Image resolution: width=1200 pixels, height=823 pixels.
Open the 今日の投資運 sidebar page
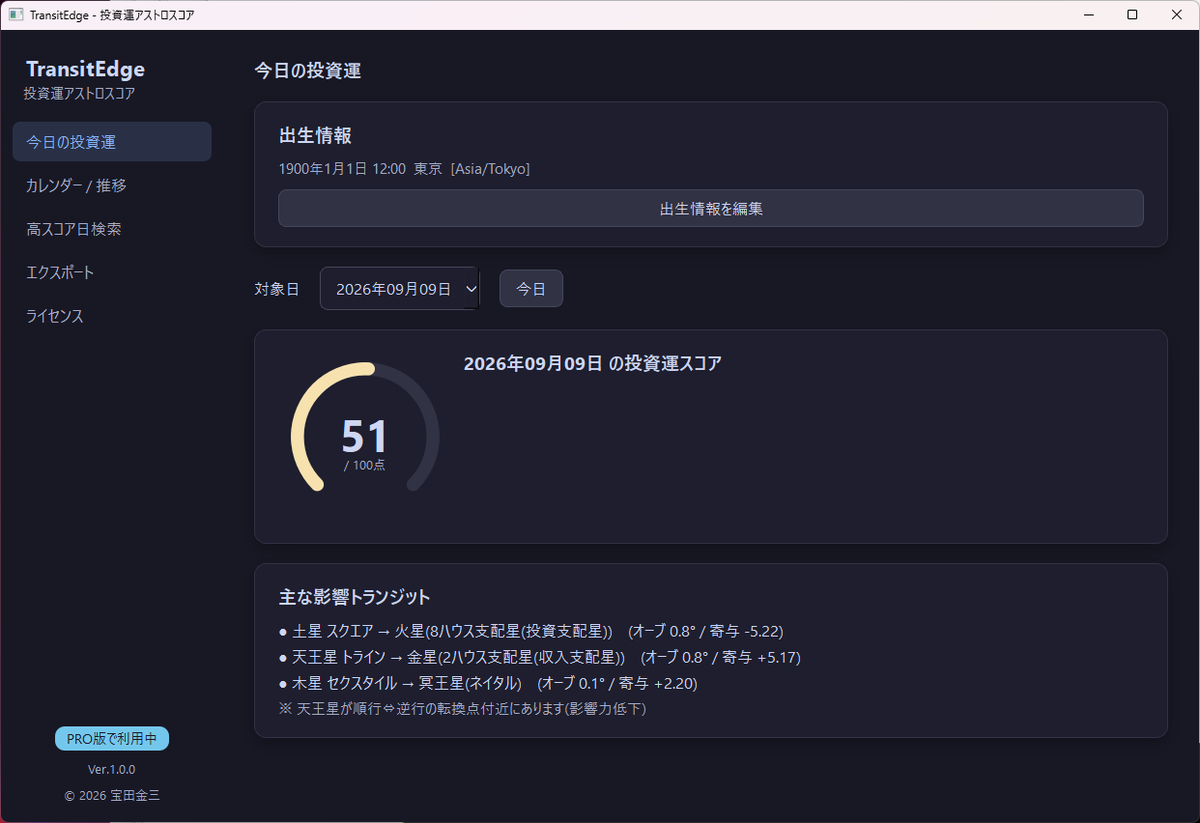coord(112,142)
